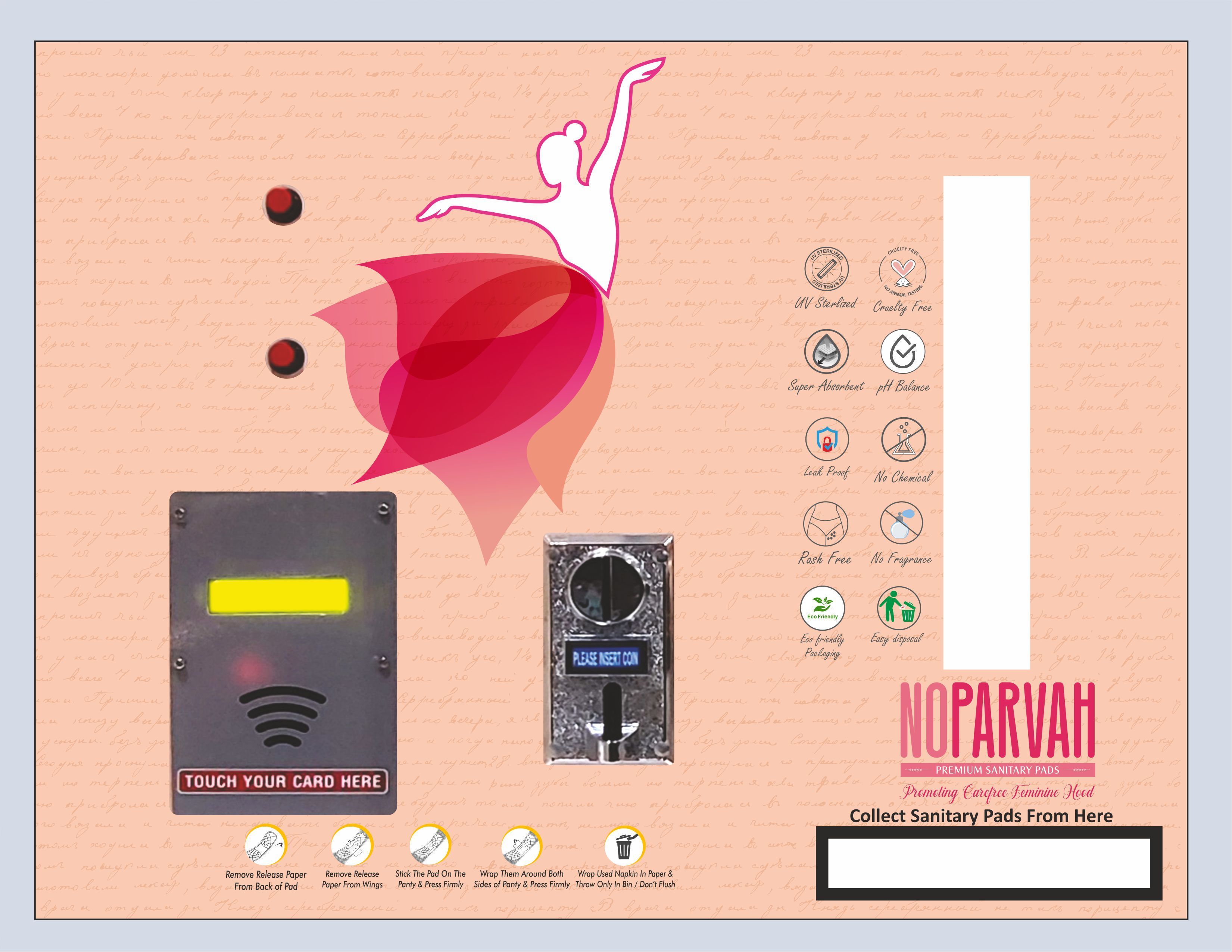Click the Remove Release Paper From Back icon

[266, 844]
